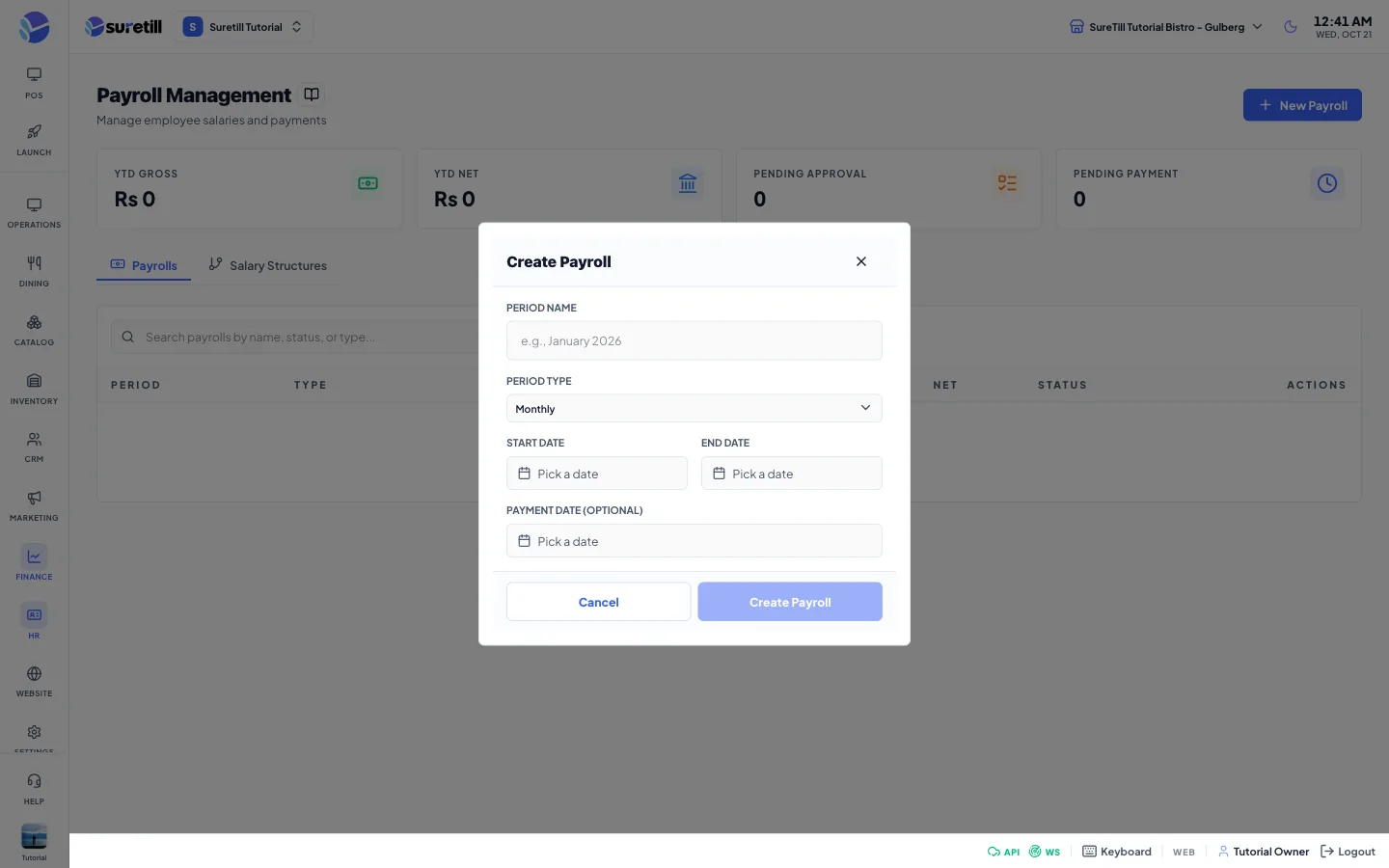Open the Start Date picker
Viewport: 1389px width, 868px height.
[x=597, y=474]
